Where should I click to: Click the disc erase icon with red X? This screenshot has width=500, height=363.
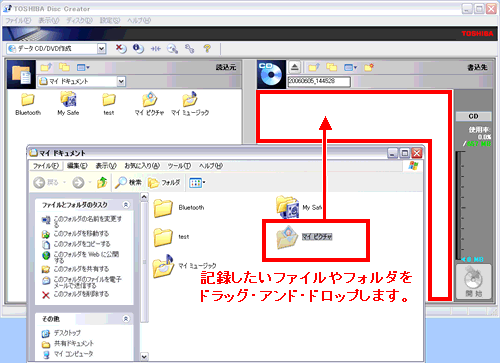click(121, 49)
